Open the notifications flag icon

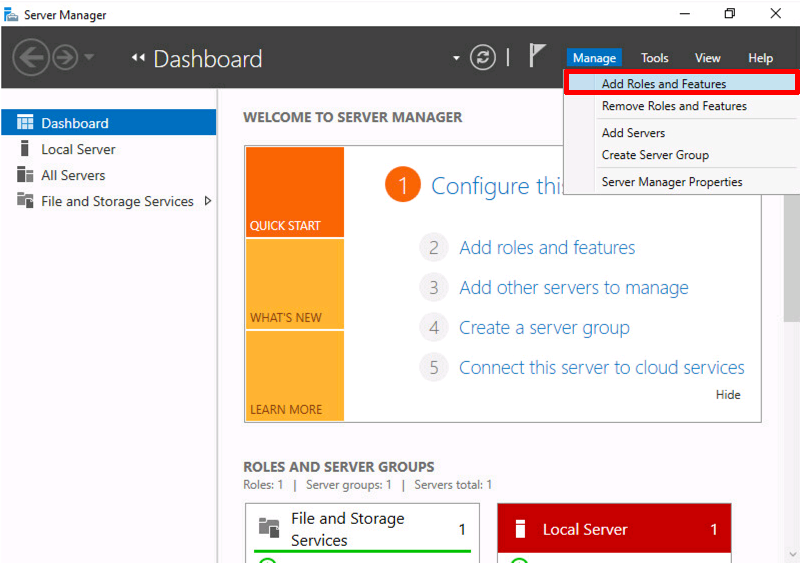coord(536,56)
